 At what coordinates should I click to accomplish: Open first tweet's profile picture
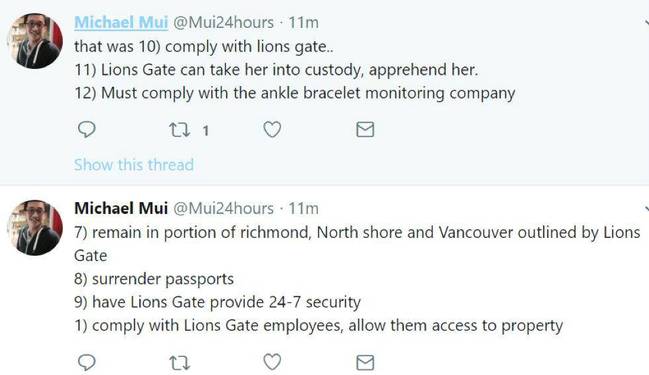coord(35,41)
